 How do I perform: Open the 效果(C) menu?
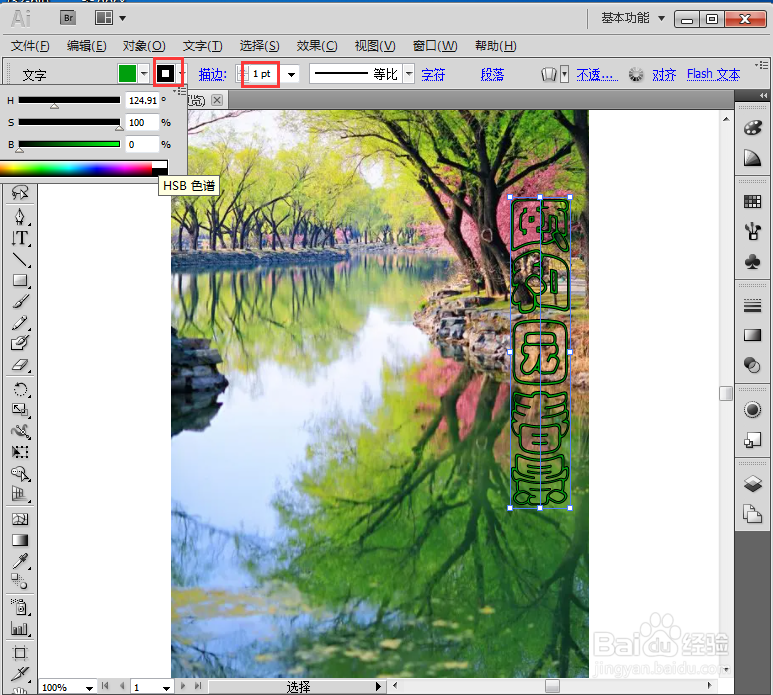click(x=317, y=46)
